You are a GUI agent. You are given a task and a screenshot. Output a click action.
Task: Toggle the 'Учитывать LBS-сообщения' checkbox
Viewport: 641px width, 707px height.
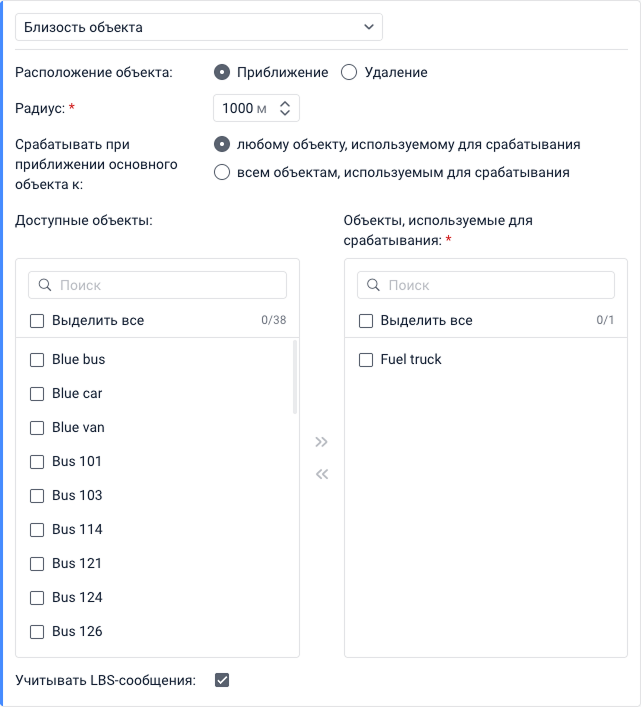(222, 681)
